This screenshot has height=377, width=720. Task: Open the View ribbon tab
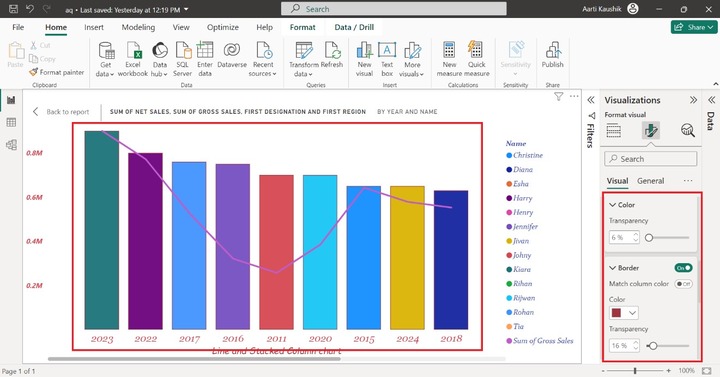(x=181, y=27)
